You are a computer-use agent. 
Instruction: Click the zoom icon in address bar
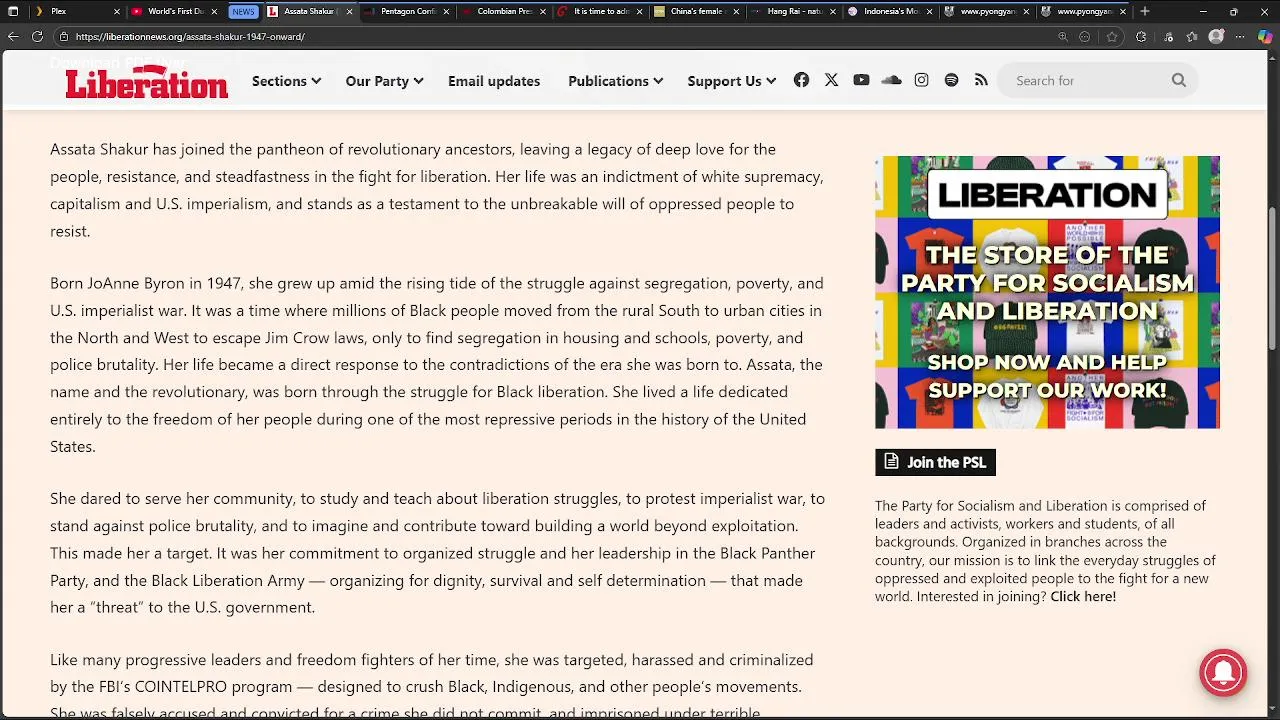point(1063,36)
